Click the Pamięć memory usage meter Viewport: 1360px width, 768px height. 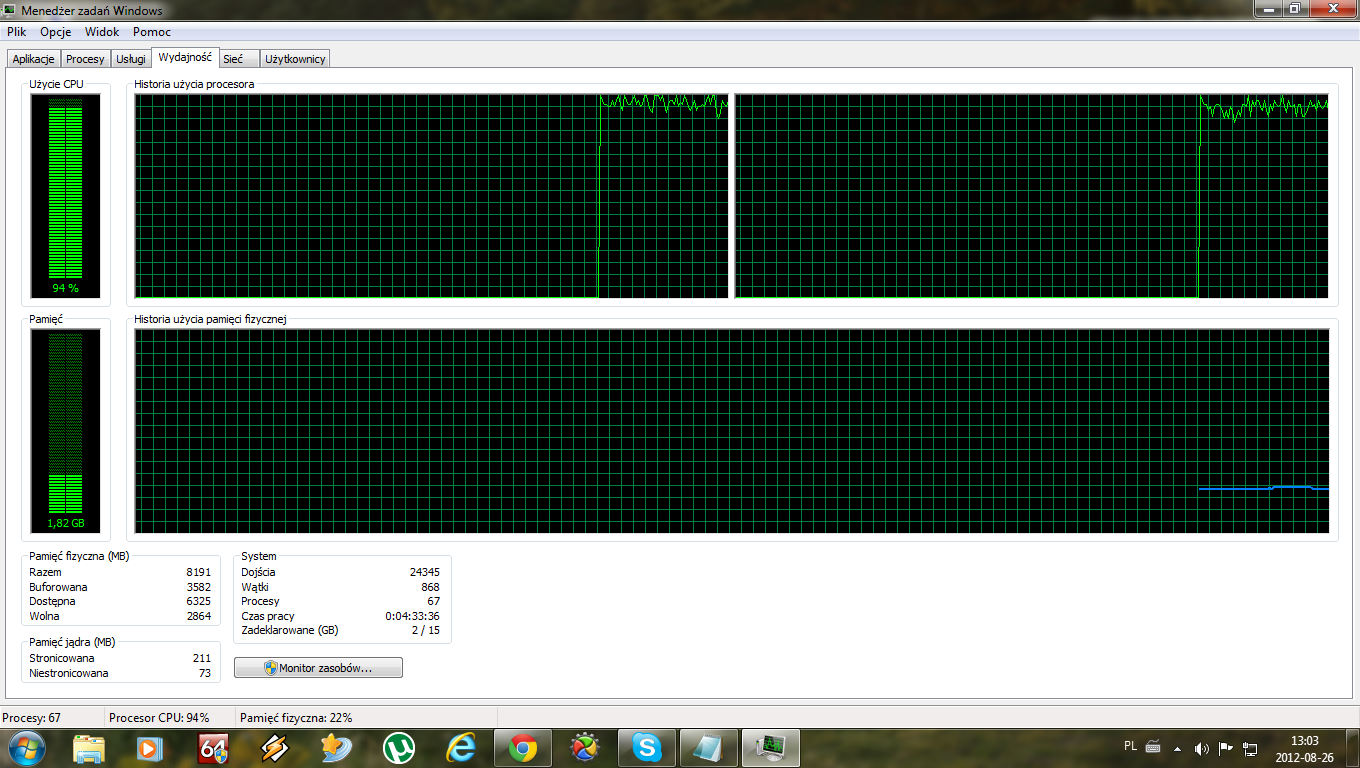pyautogui.click(x=66, y=431)
